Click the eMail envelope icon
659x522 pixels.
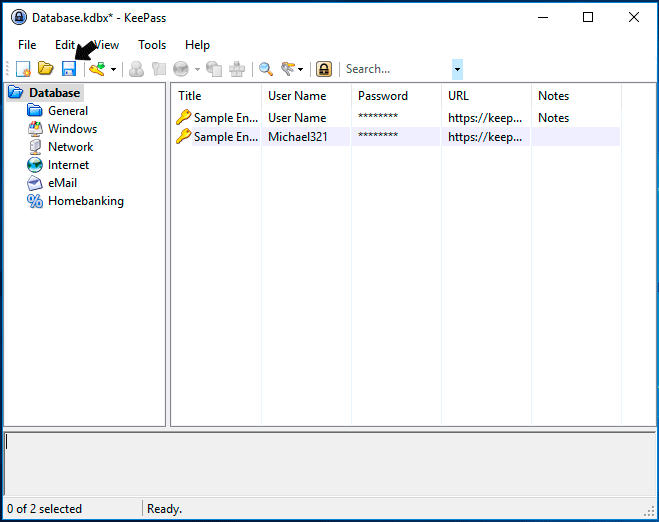(35, 183)
